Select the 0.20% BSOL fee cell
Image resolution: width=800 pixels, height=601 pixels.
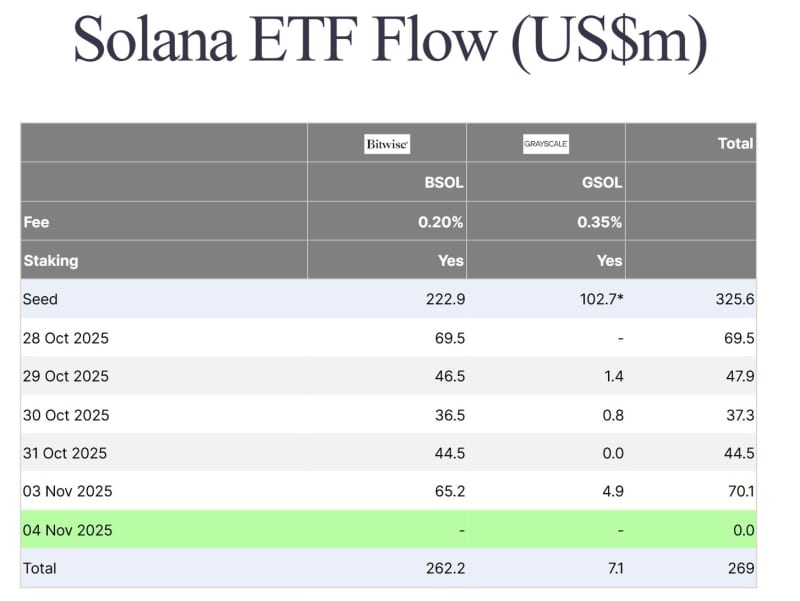[x=441, y=222]
